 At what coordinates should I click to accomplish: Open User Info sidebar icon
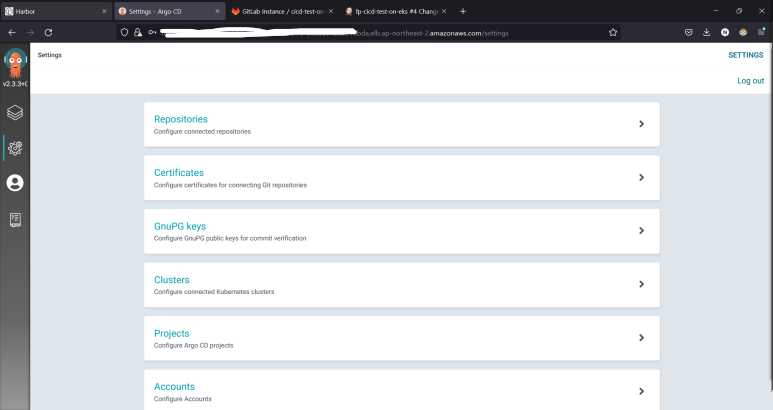click(x=15, y=183)
